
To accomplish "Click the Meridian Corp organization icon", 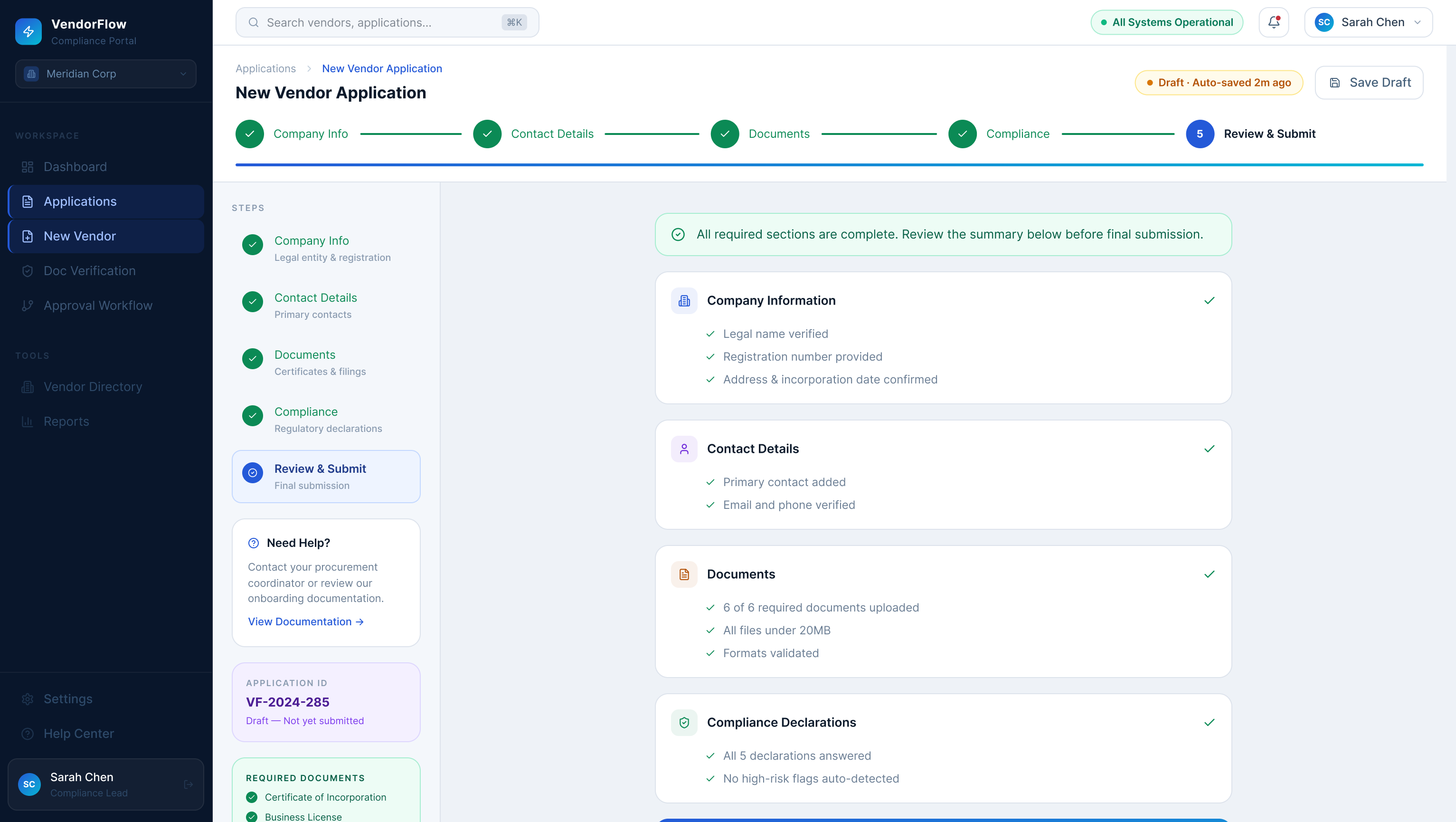I will point(32,74).
